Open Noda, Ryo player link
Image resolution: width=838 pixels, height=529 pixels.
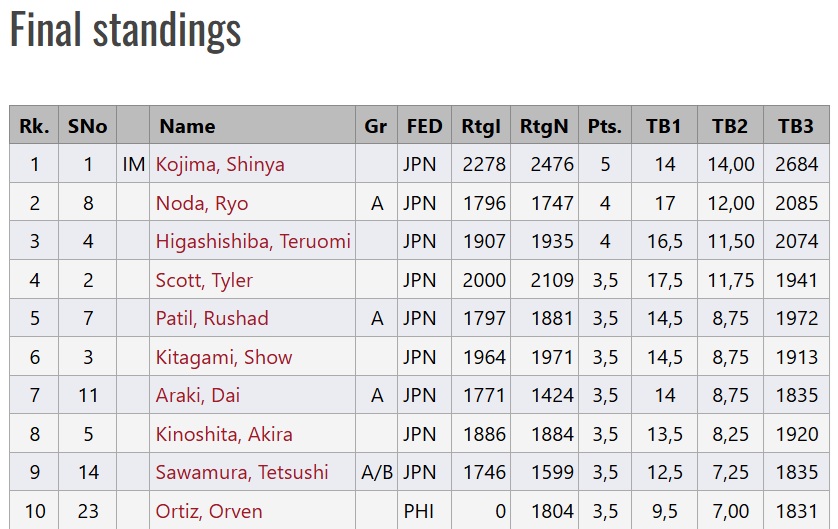[201, 204]
